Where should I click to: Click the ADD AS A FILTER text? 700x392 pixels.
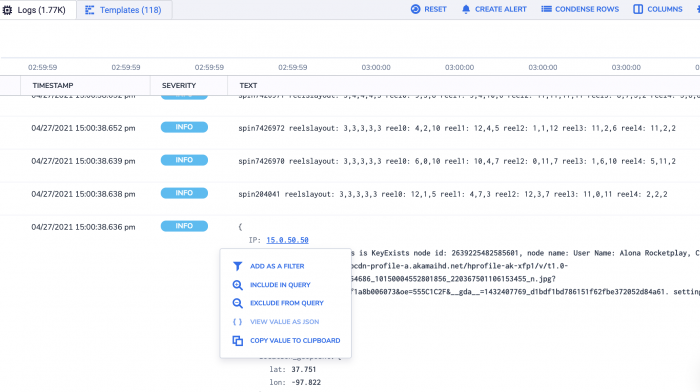(x=277, y=266)
